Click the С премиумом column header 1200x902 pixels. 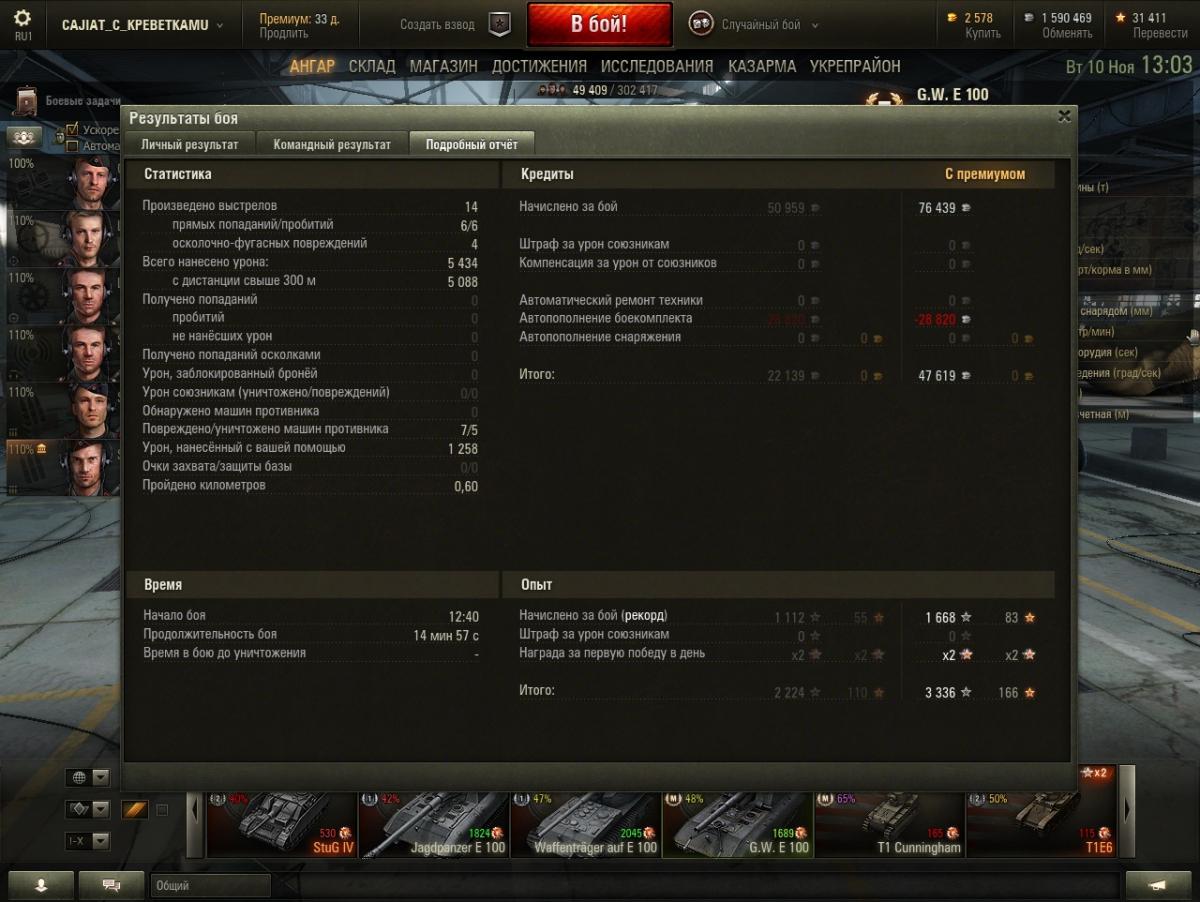[x=985, y=174]
